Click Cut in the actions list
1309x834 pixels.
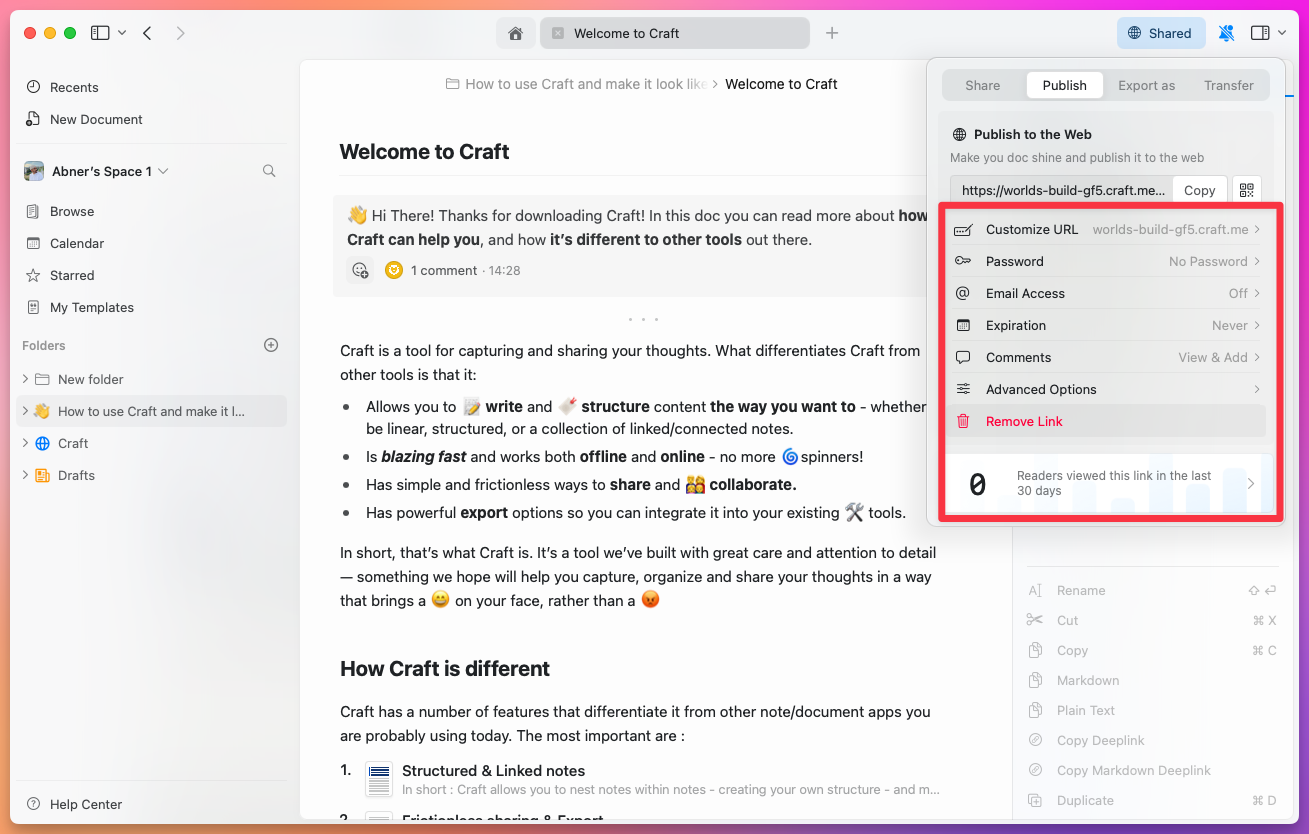click(1068, 620)
